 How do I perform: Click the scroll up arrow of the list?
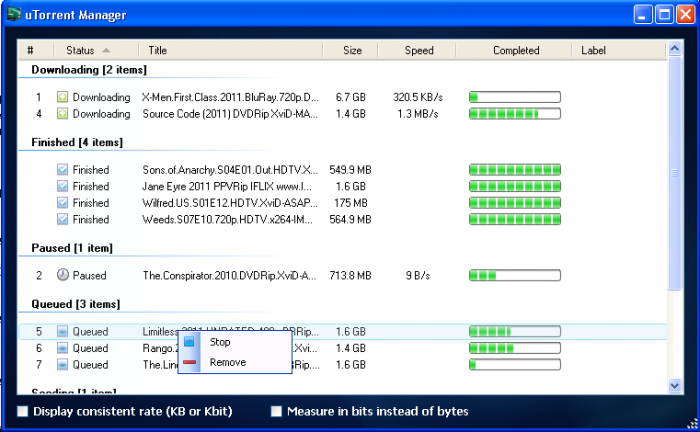click(x=675, y=48)
